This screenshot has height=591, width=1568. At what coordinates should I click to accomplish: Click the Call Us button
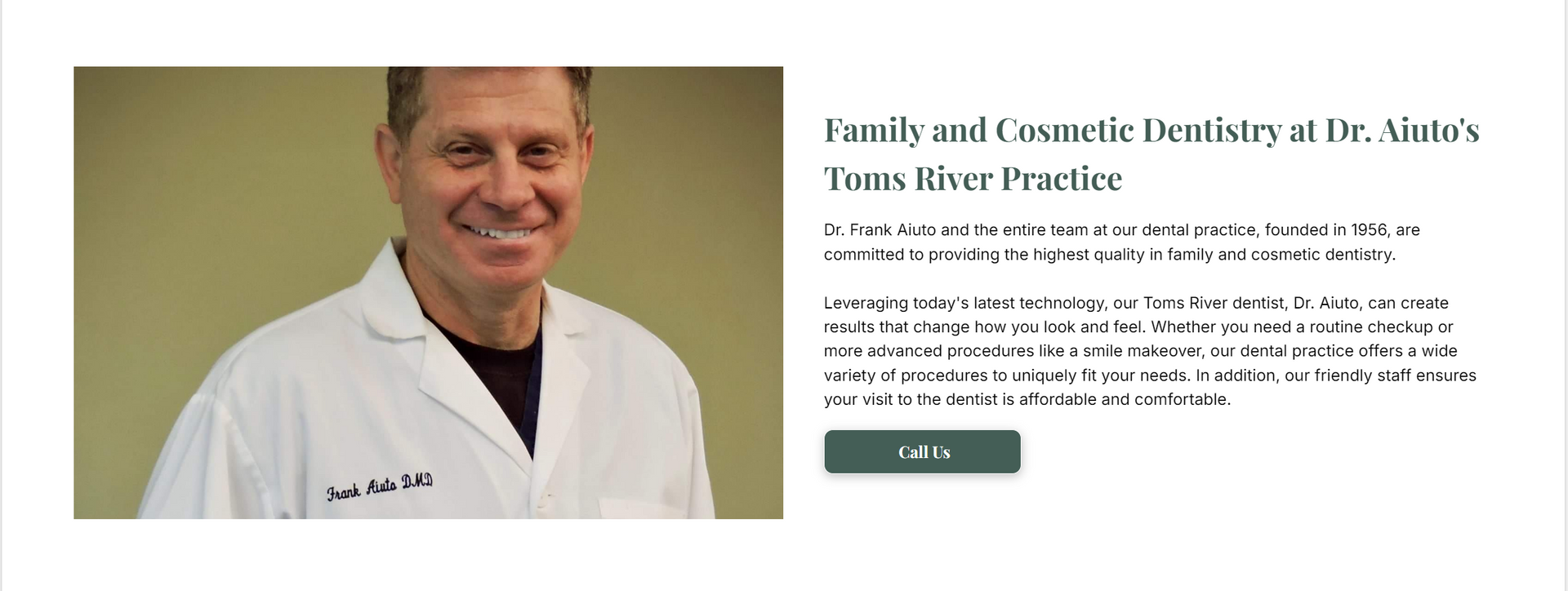(922, 451)
